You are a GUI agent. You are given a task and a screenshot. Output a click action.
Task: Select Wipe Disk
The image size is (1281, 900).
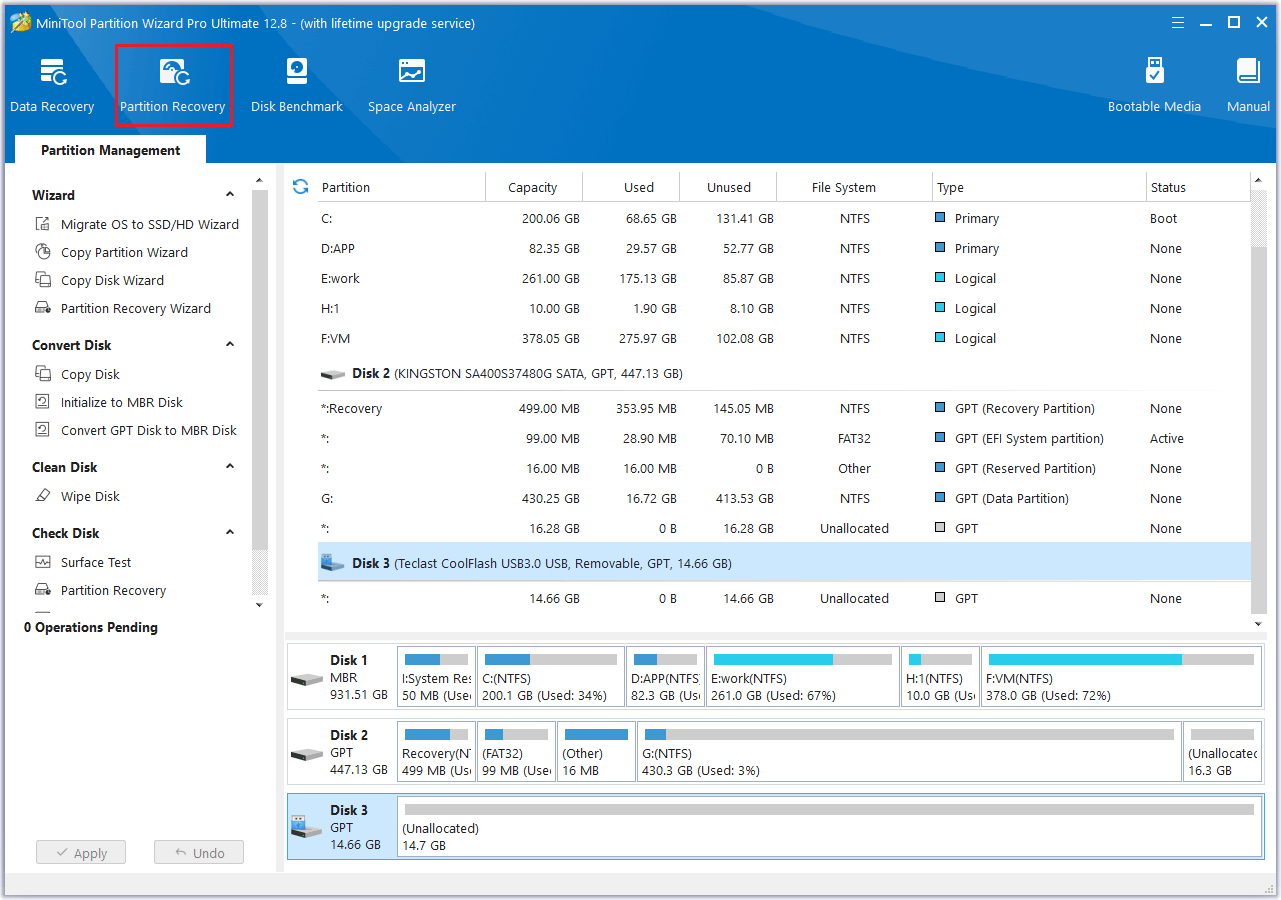[77, 496]
